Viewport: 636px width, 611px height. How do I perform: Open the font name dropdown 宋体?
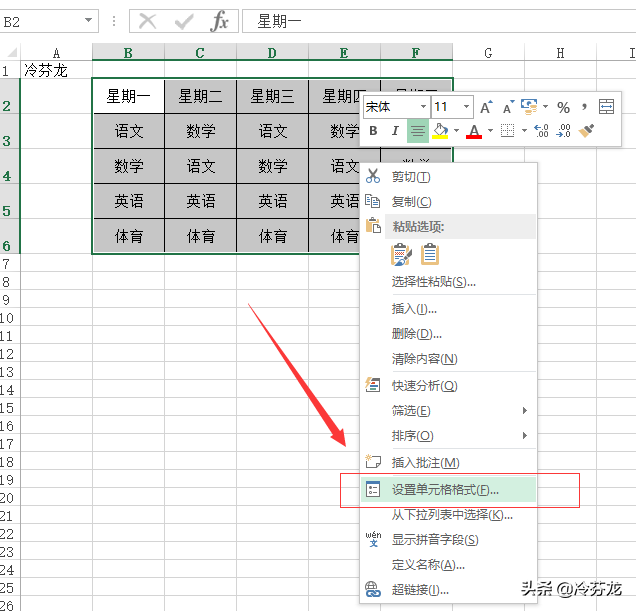coord(423,107)
